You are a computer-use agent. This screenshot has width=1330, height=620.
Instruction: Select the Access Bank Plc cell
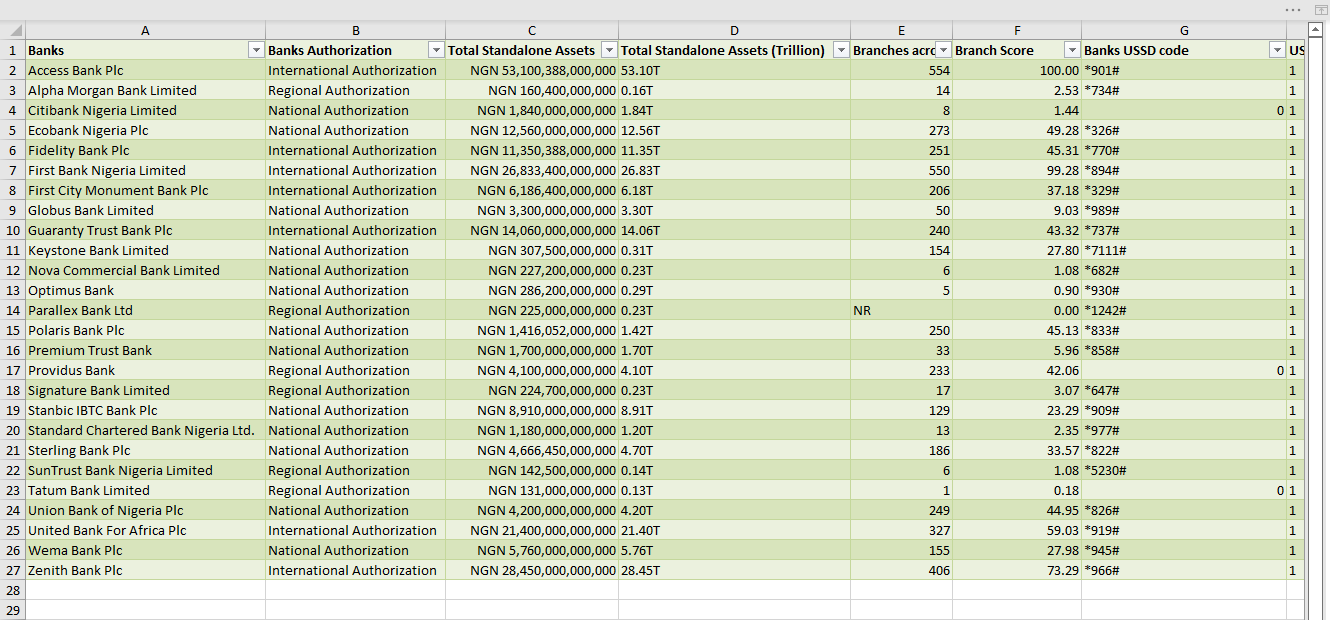[x=145, y=70]
